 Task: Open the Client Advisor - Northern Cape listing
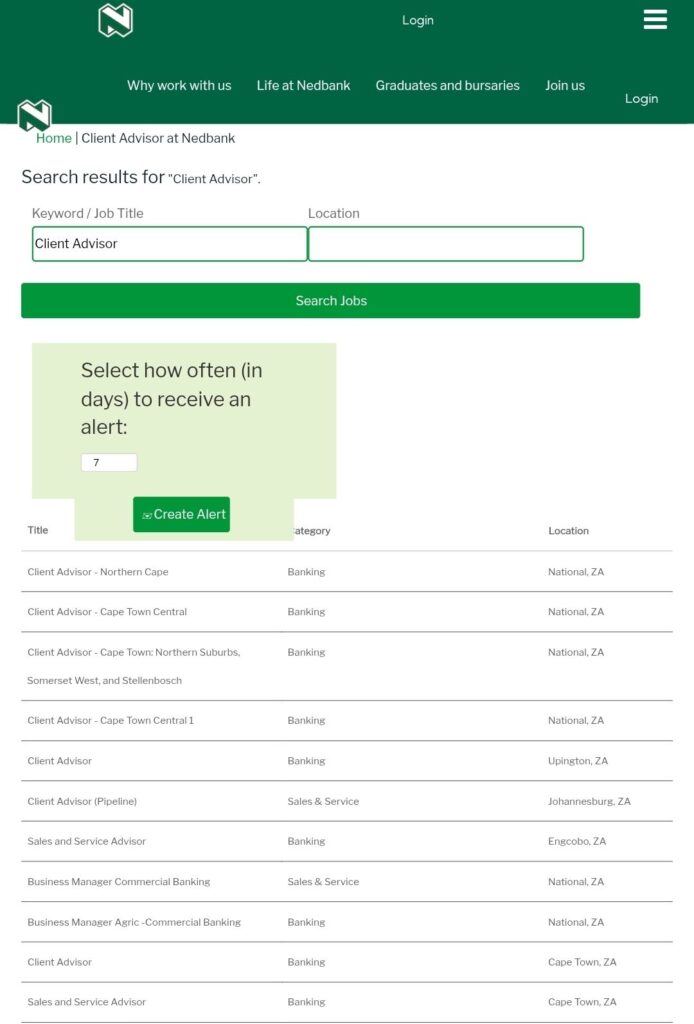(97, 571)
